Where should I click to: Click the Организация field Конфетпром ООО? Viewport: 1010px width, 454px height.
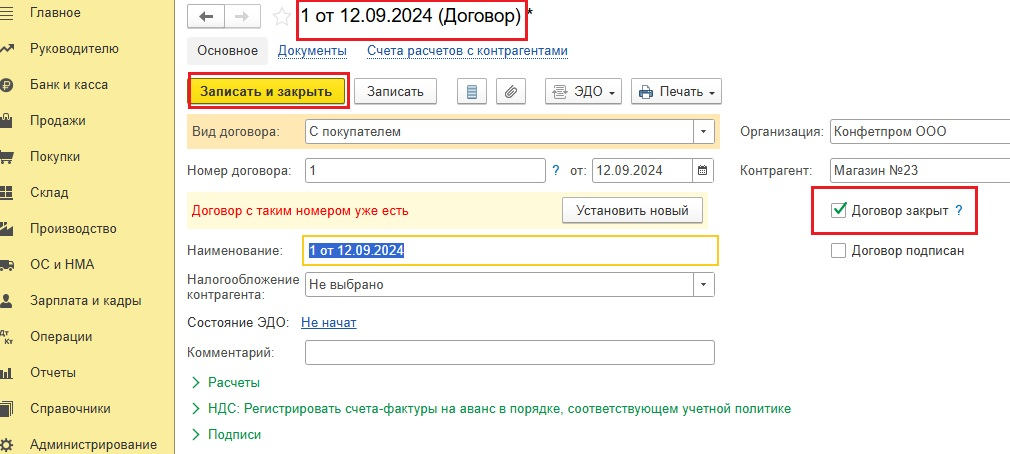coord(920,132)
